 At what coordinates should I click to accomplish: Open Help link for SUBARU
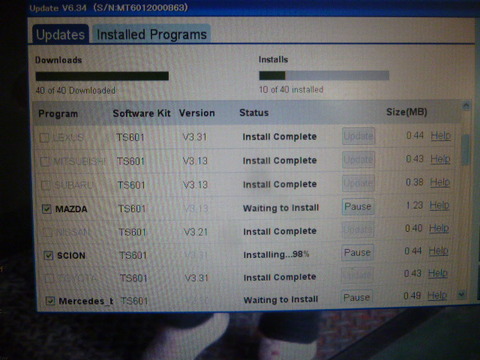coord(440,182)
